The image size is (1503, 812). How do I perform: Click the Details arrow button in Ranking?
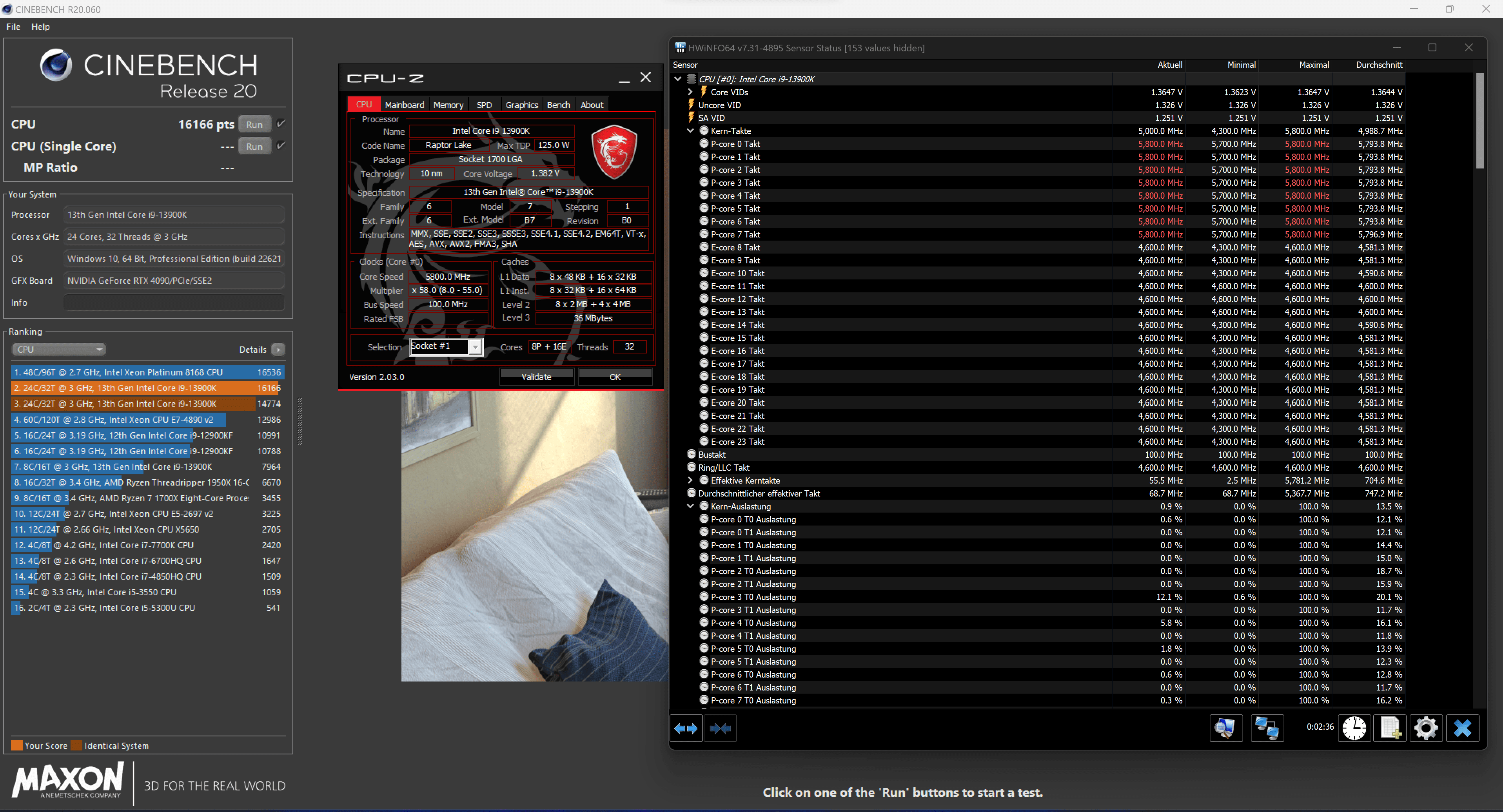pos(278,350)
